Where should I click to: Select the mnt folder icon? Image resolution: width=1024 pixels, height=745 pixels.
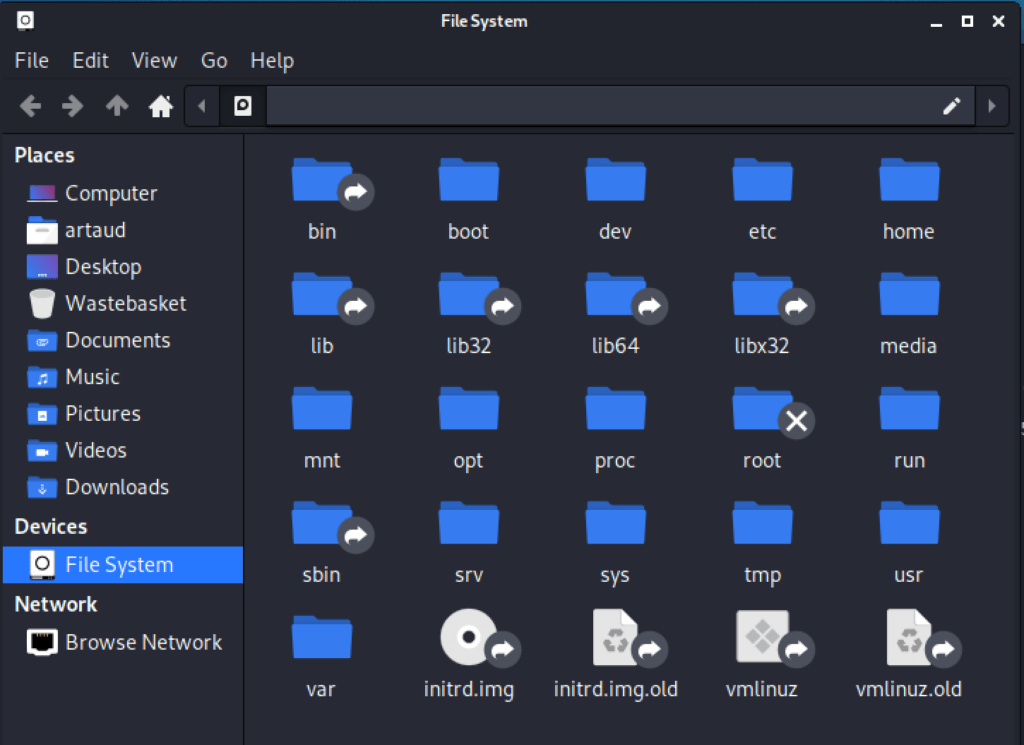322,409
